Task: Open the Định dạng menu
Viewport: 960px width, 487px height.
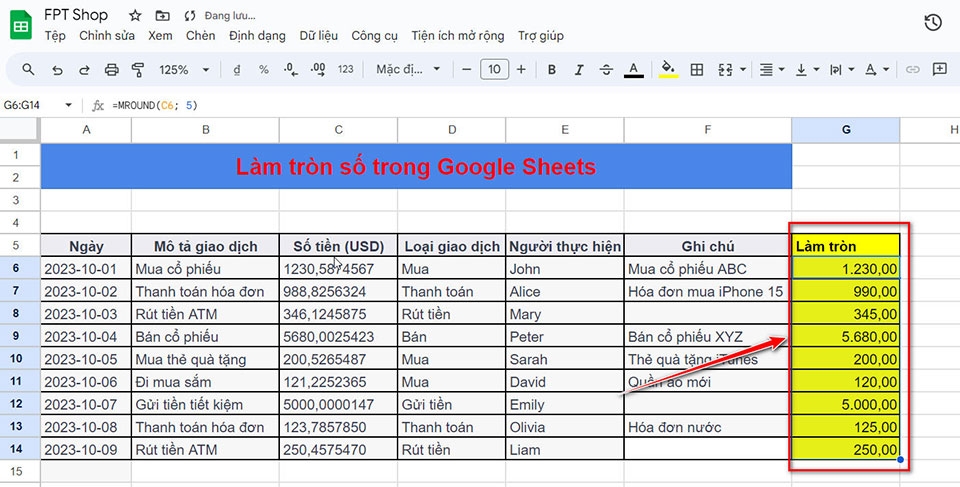Action: pyautogui.click(x=257, y=36)
